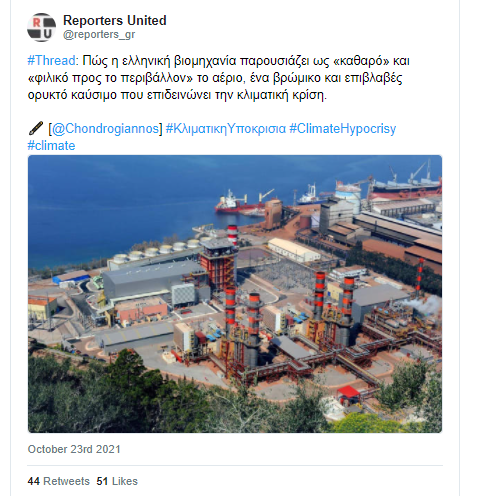Click the number 44 in the retweet count
The width and height of the screenshot is (480, 496).
pos(34,481)
